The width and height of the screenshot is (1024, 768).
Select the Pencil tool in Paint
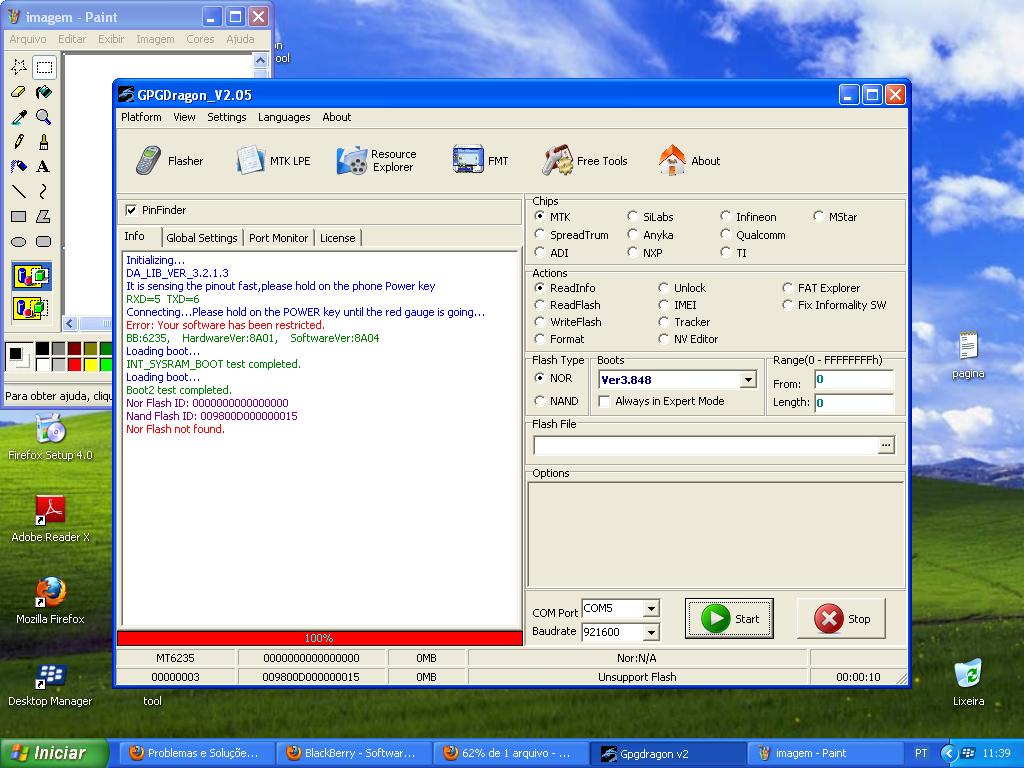coord(19,141)
